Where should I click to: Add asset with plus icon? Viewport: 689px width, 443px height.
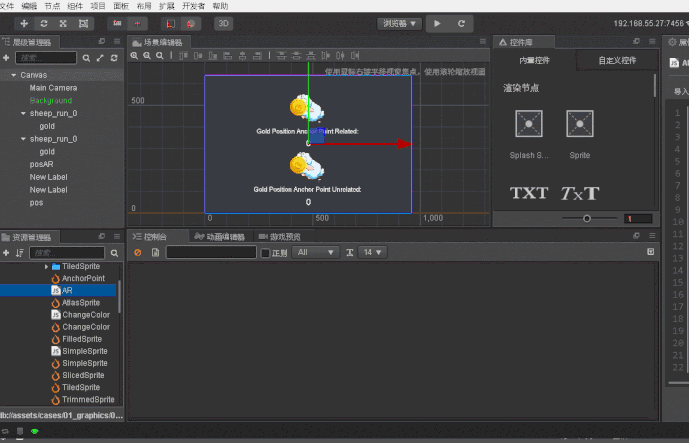click(6, 253)
